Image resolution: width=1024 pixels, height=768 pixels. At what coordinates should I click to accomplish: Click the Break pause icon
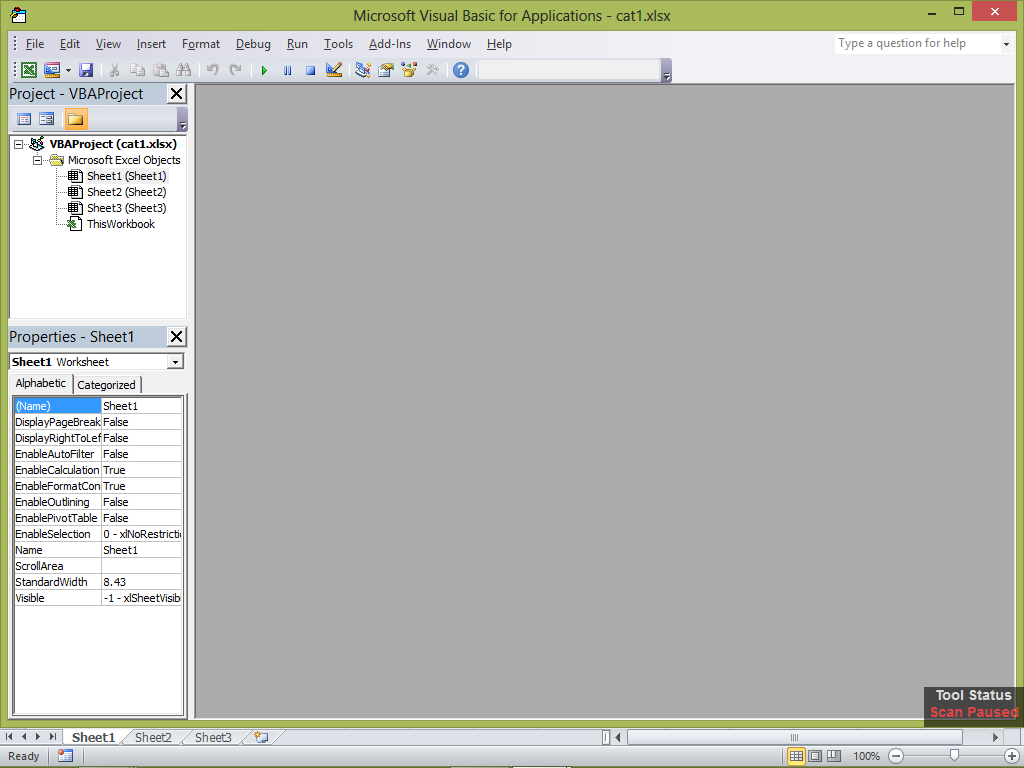pyautogui.click(x=287, y=70)
